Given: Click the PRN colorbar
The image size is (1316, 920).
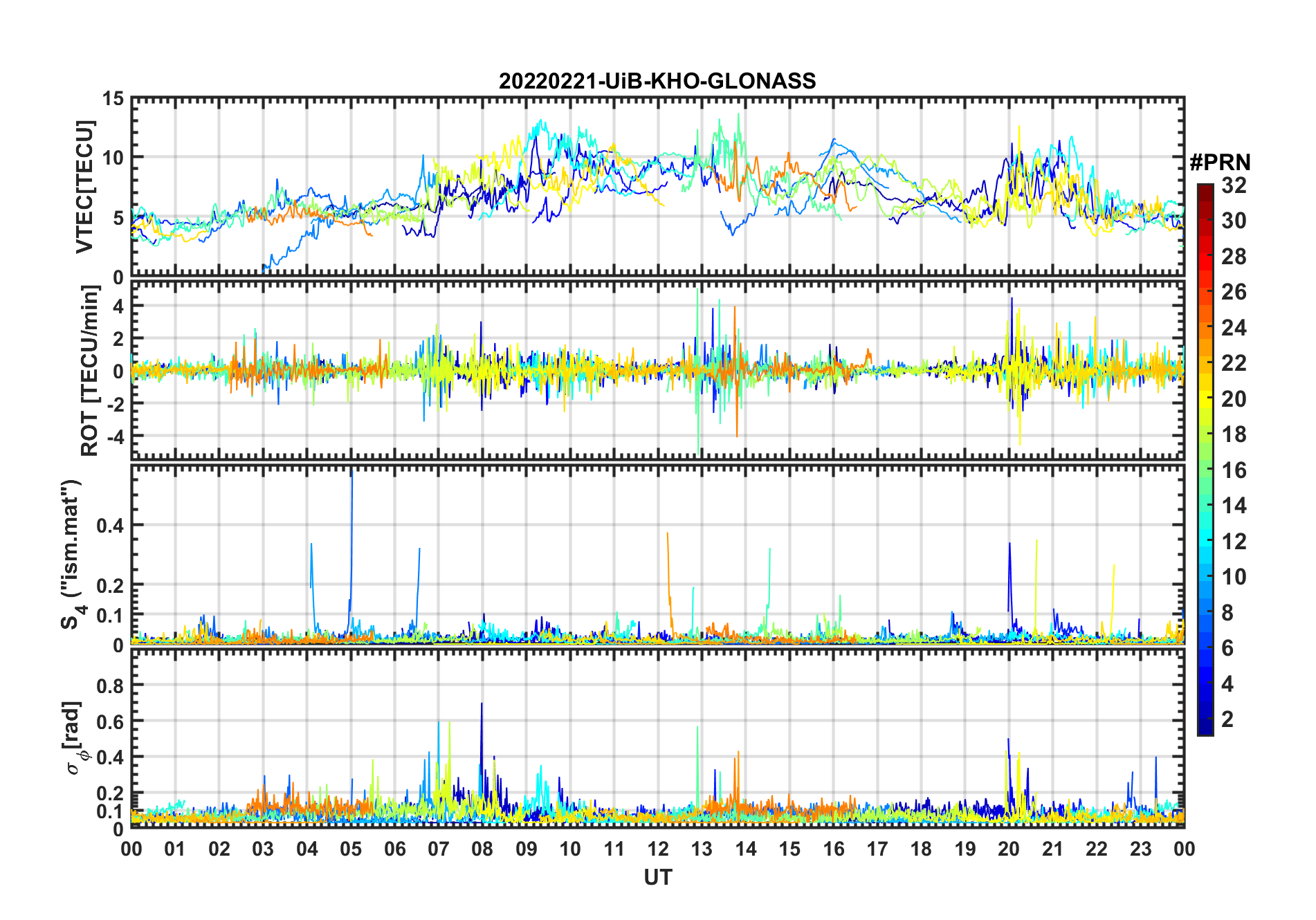Looking at the screenshot, I should [x=1205, y=459].
